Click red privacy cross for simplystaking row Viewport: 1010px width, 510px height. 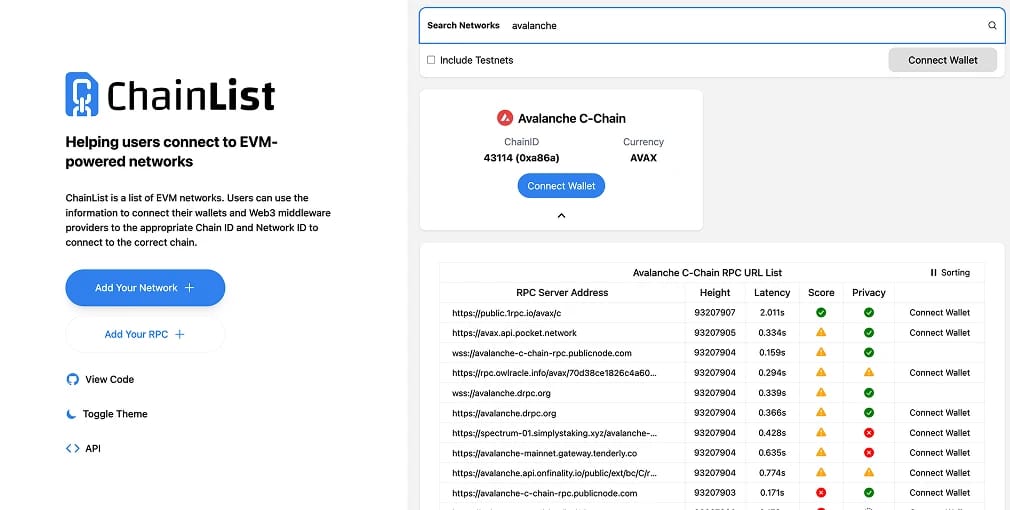click(869, 433)
